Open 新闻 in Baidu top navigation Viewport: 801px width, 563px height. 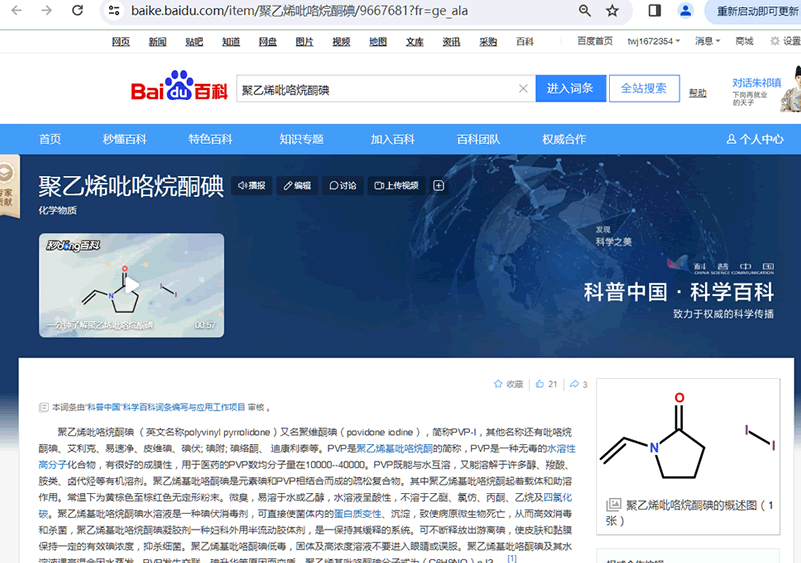coord(157,41)
